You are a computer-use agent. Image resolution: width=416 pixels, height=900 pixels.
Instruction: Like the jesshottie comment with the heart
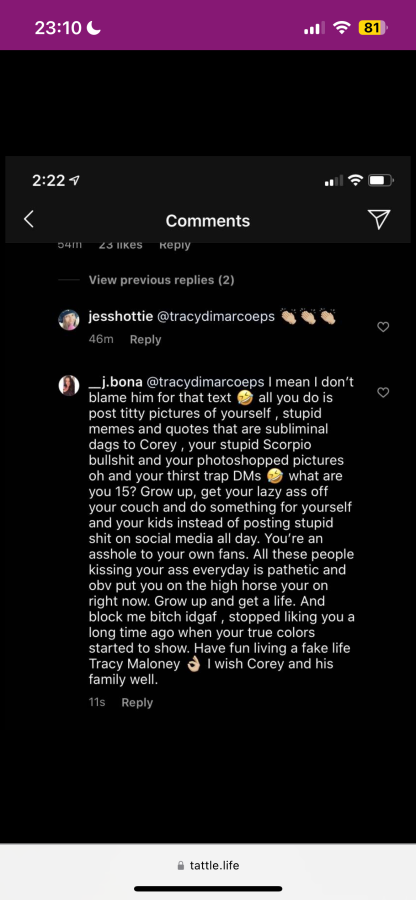click(383, 327)
